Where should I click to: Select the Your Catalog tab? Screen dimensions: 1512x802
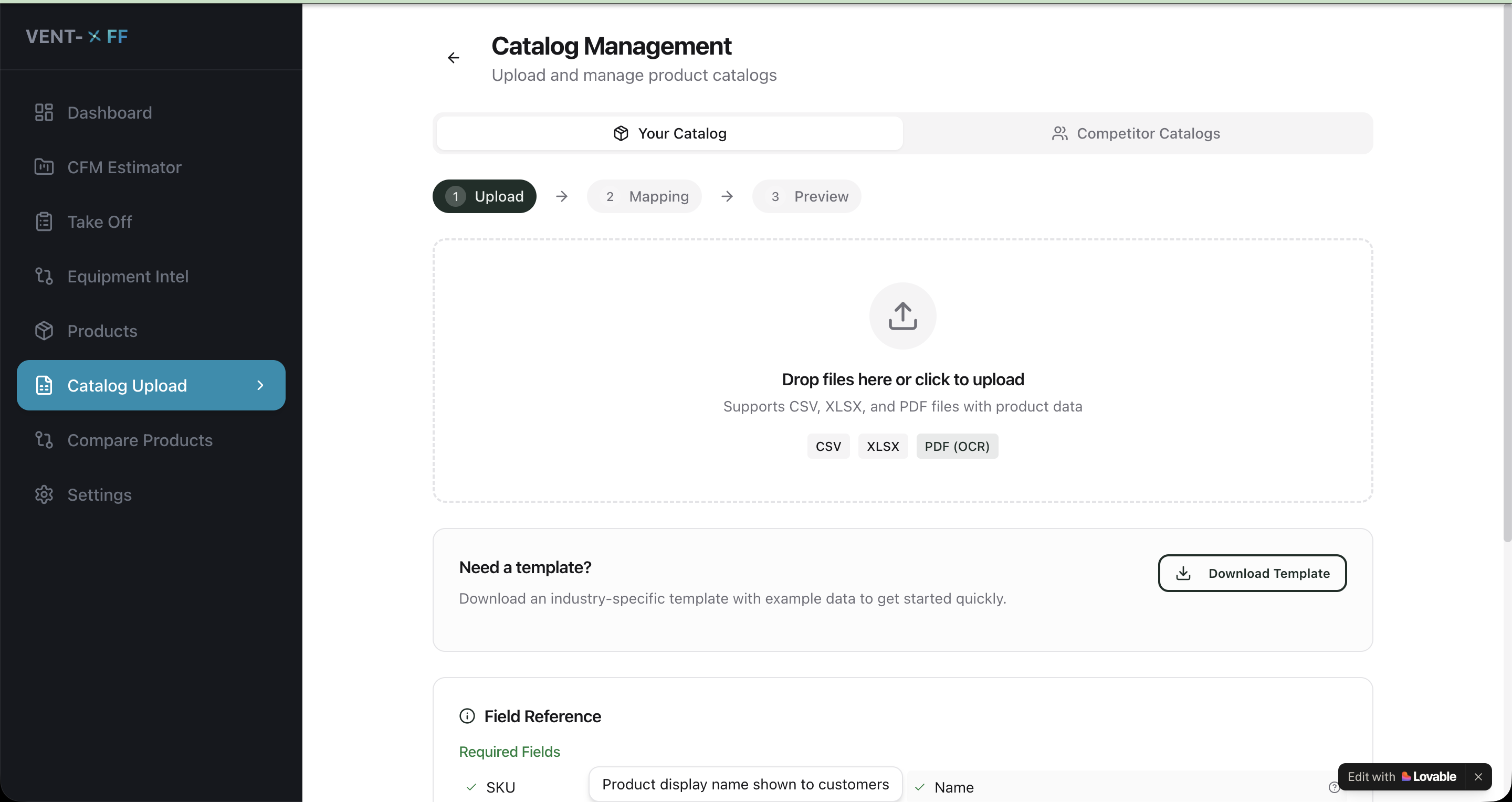670,134
